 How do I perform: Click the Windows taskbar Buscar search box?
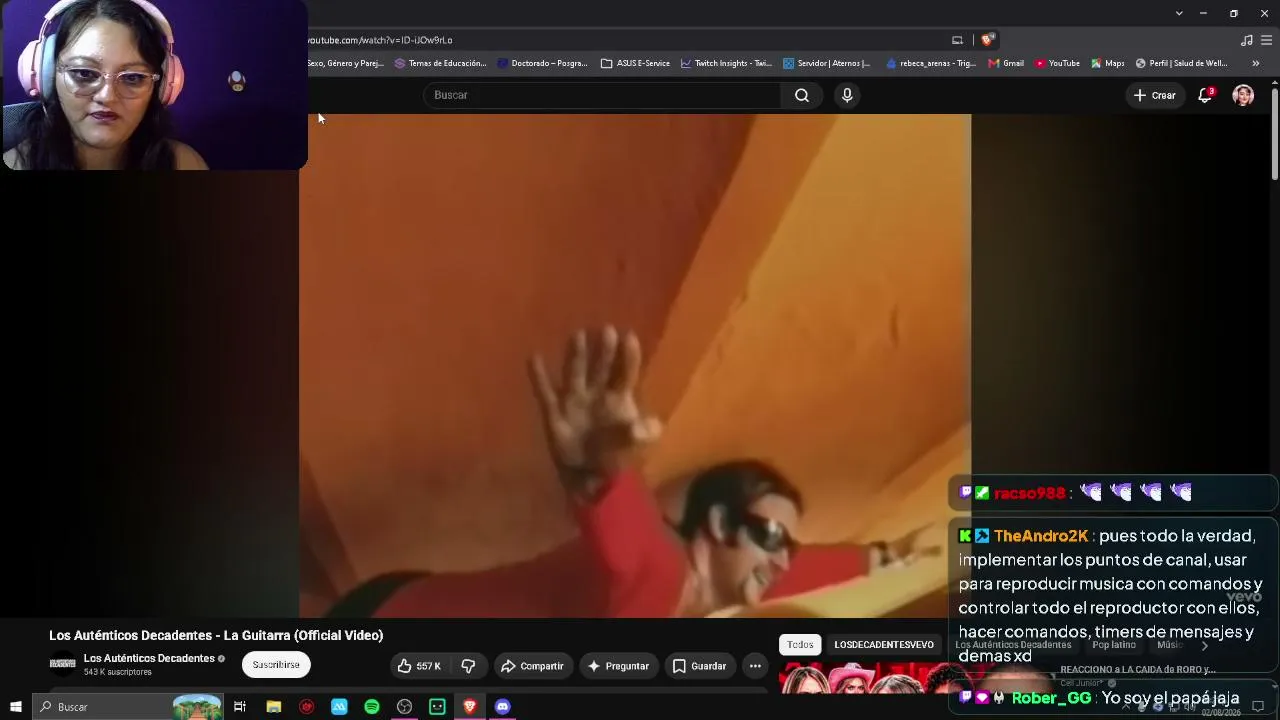click(126, 707)
